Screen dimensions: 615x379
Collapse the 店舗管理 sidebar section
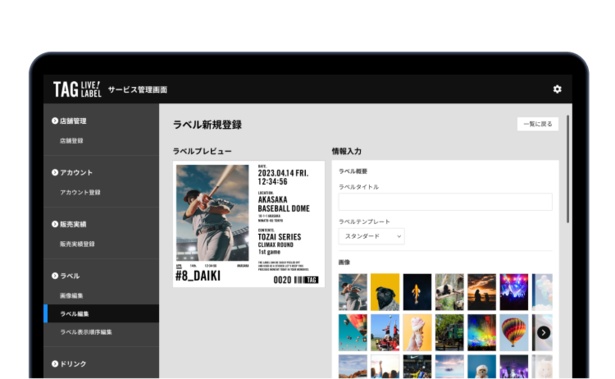coord(69,121)
